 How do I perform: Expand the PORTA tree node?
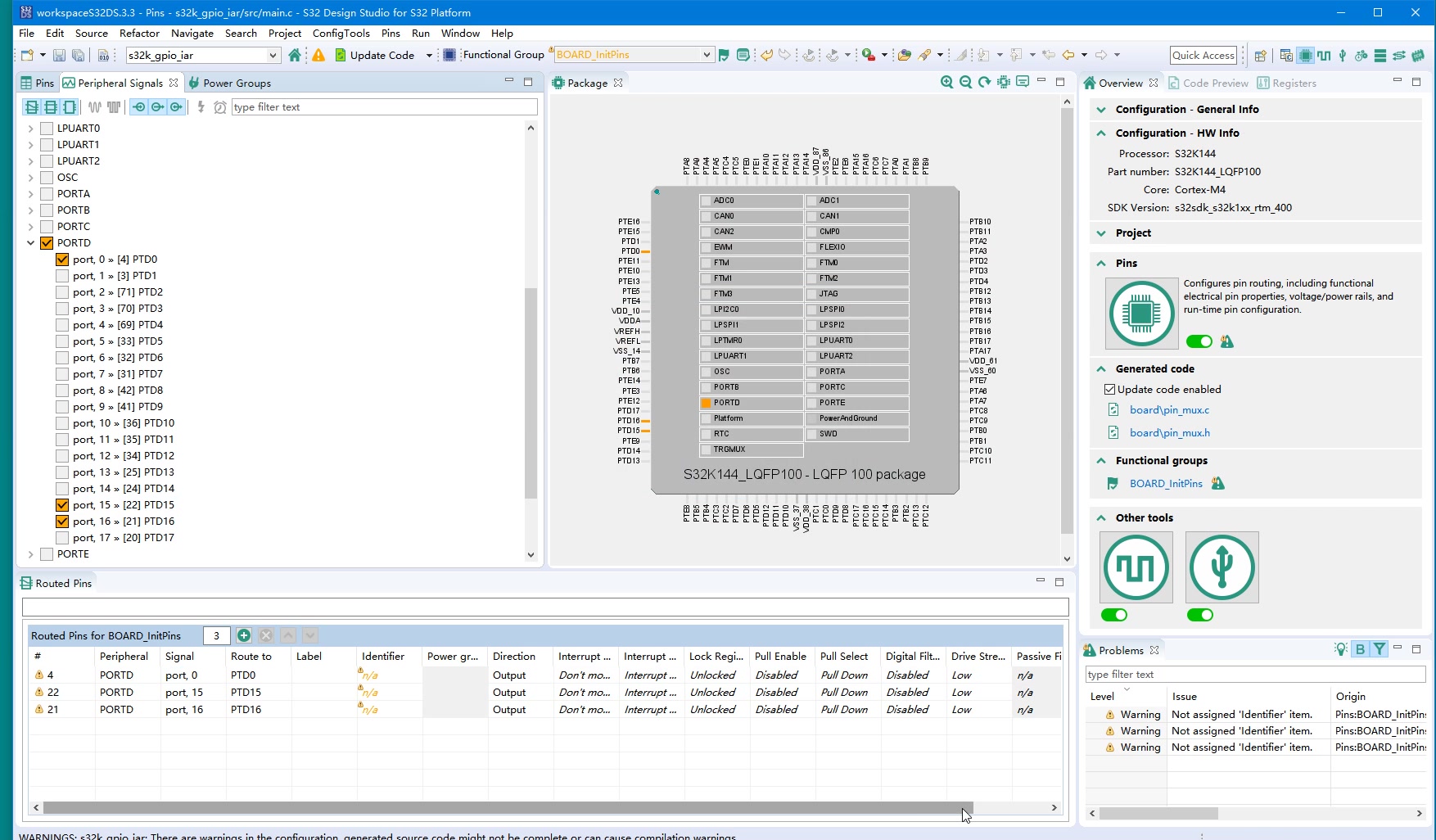pos(31,194)
